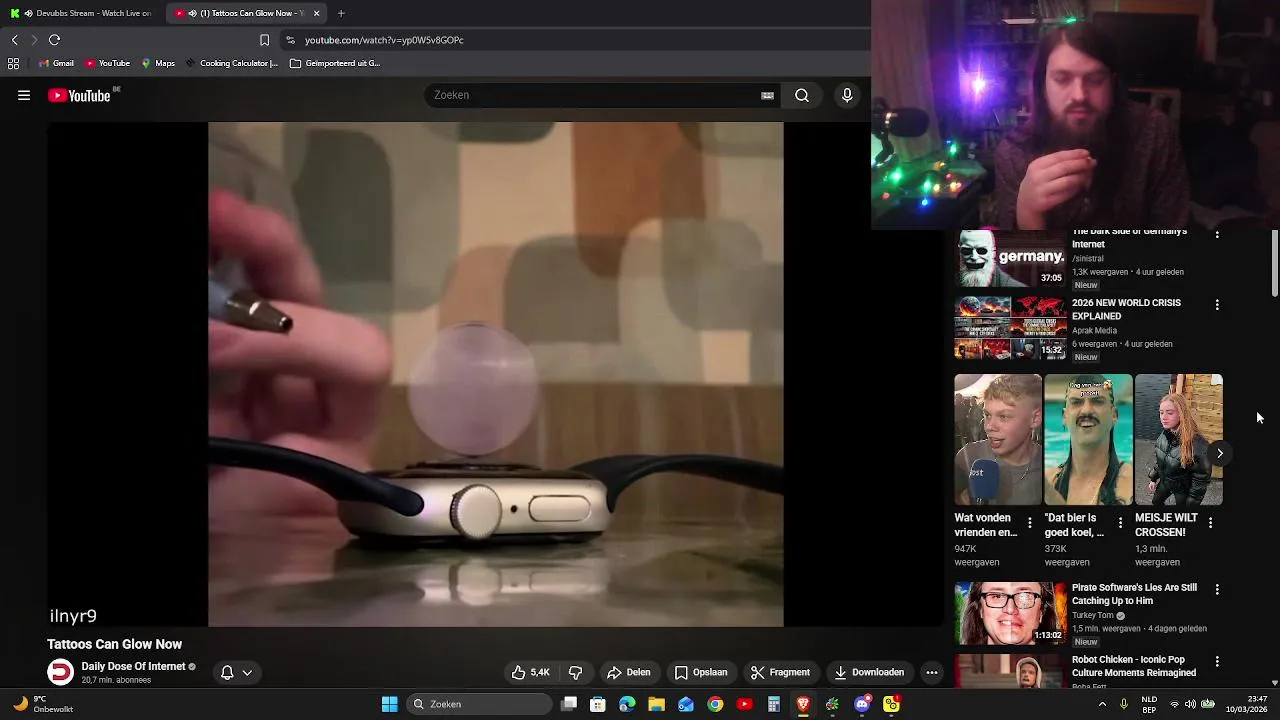Click the video player to pause
The width and height of the screenshot is (1280, 720).
point(495,374)
